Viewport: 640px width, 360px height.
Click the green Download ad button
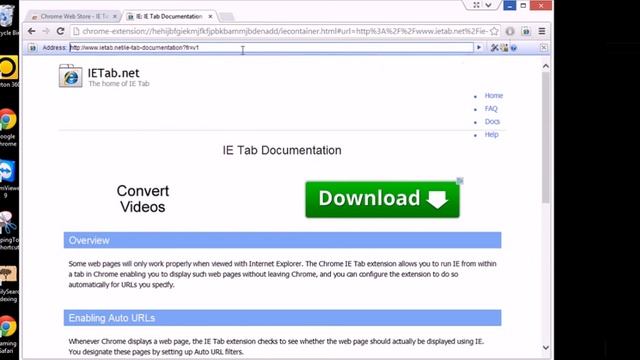(382, 199)
